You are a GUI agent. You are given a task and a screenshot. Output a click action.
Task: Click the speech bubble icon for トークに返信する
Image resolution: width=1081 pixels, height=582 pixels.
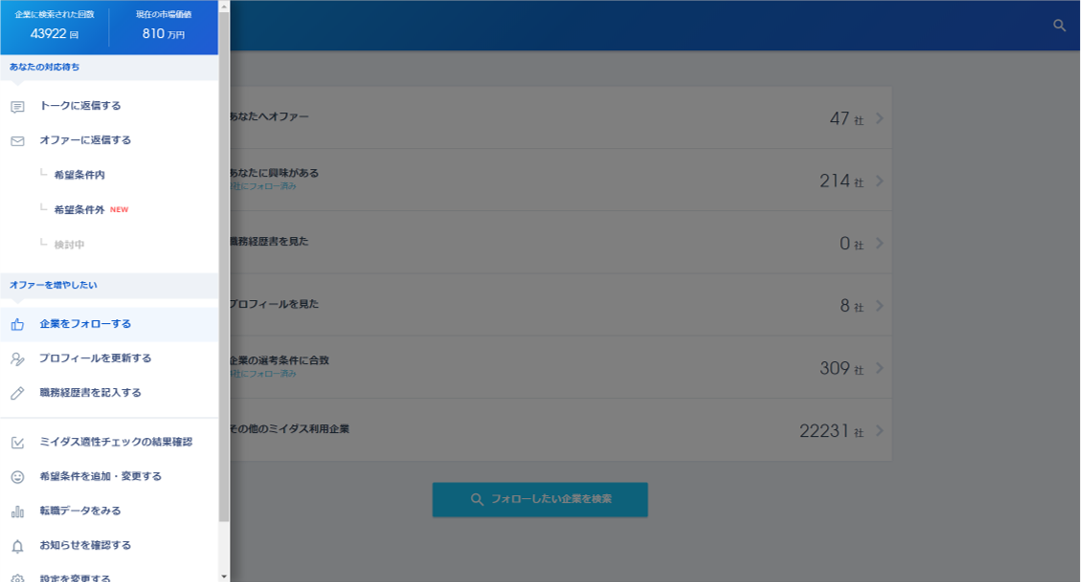point(18,107)
